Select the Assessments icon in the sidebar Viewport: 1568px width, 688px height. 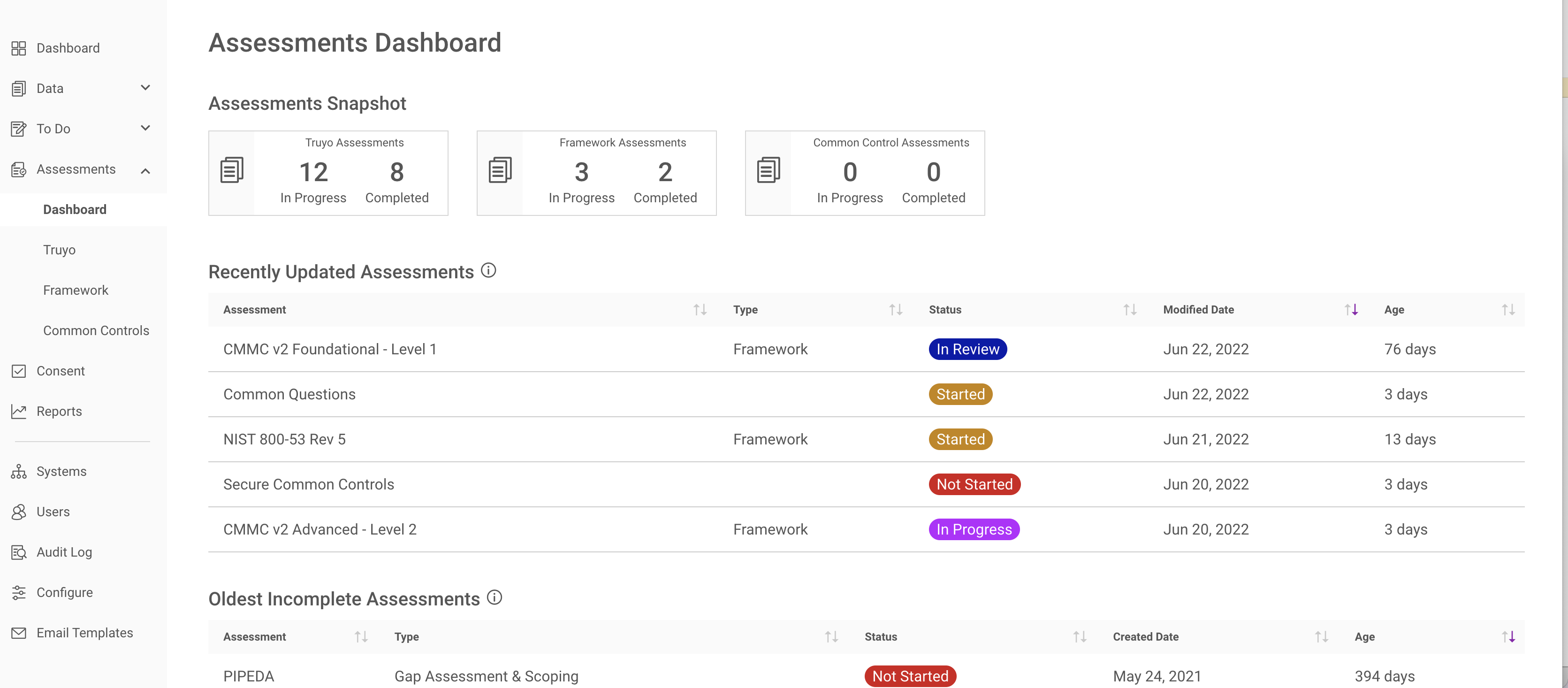18,169
